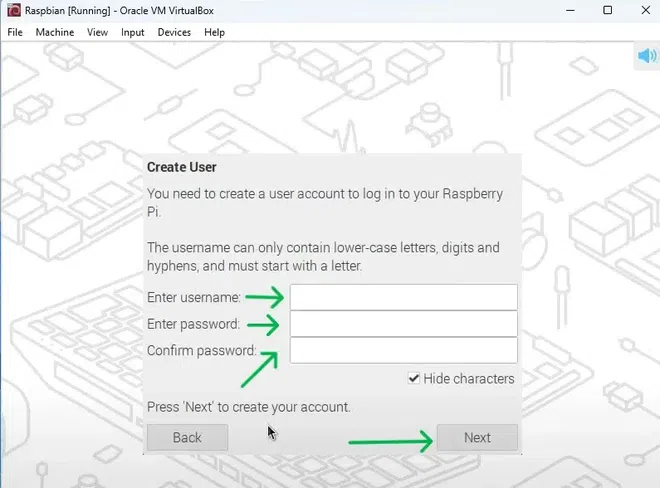Click the 'Enter username:' label
This screenshot has width=660, height=488.
point(194,297)
